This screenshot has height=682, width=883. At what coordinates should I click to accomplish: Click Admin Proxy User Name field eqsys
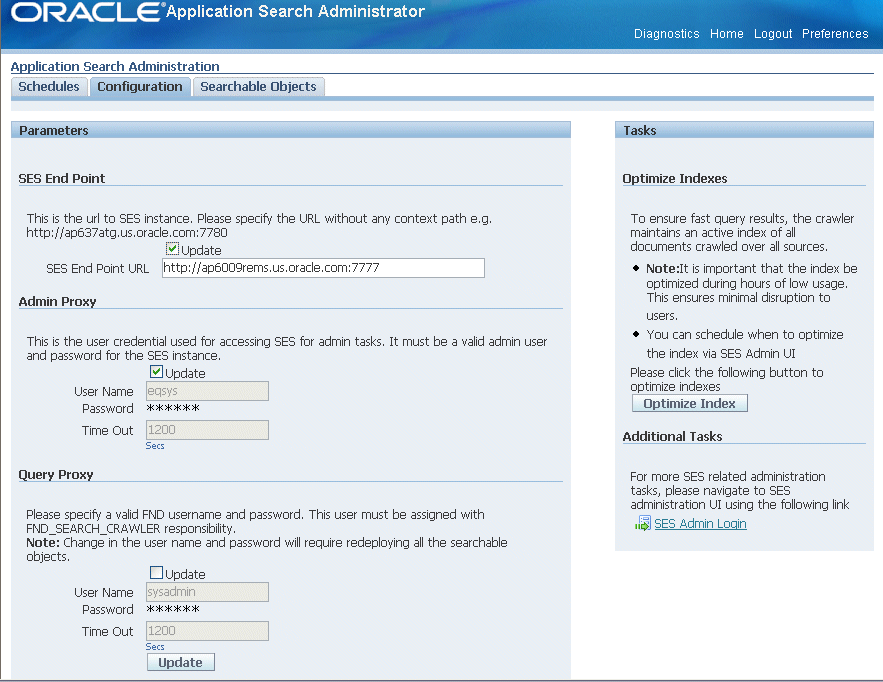(x=207, y=391)
